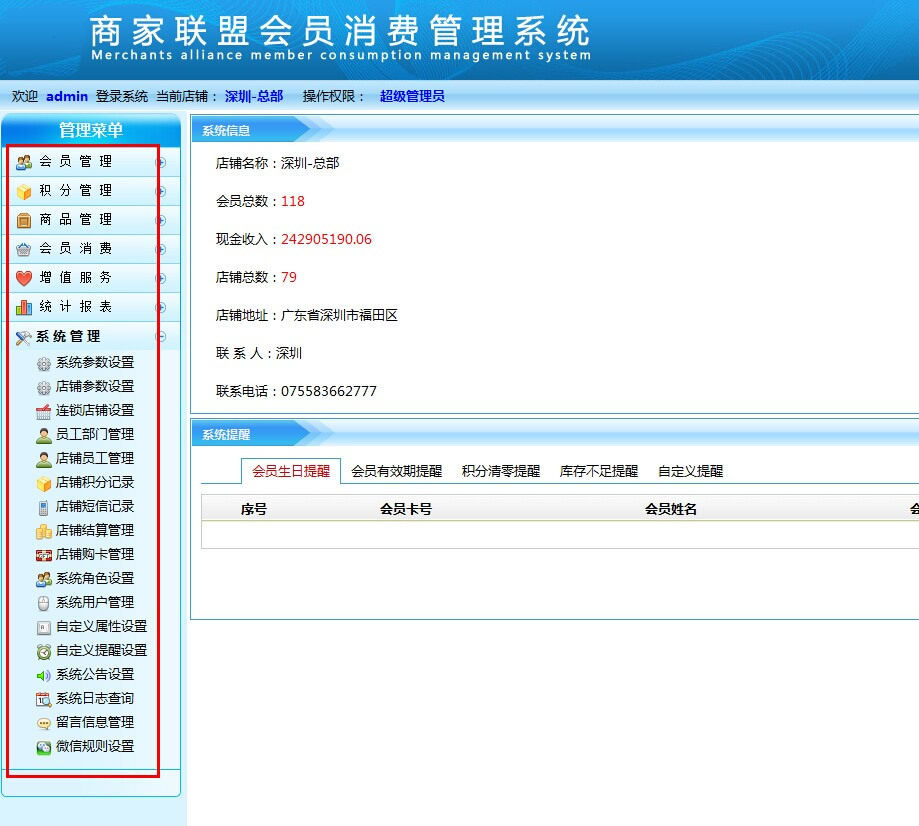The width and height of the screenshot is (919, 826).
Task: Collapse the 系统管理 section arrow
Action: 161,337
